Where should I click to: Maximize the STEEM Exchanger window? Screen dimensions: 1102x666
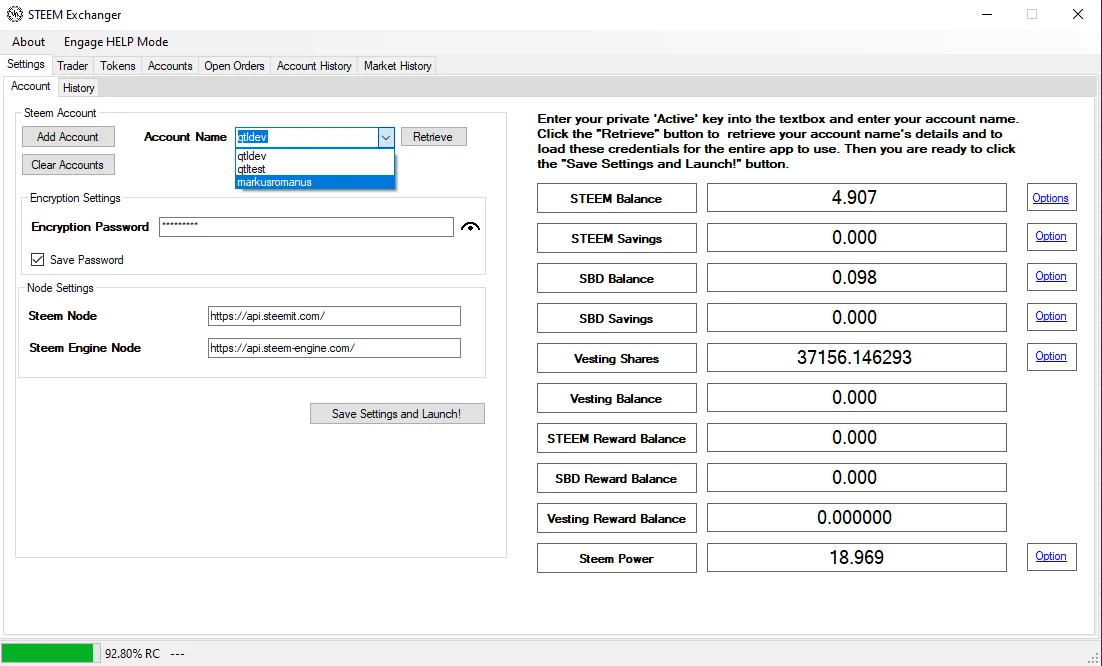click(1032, 14)
